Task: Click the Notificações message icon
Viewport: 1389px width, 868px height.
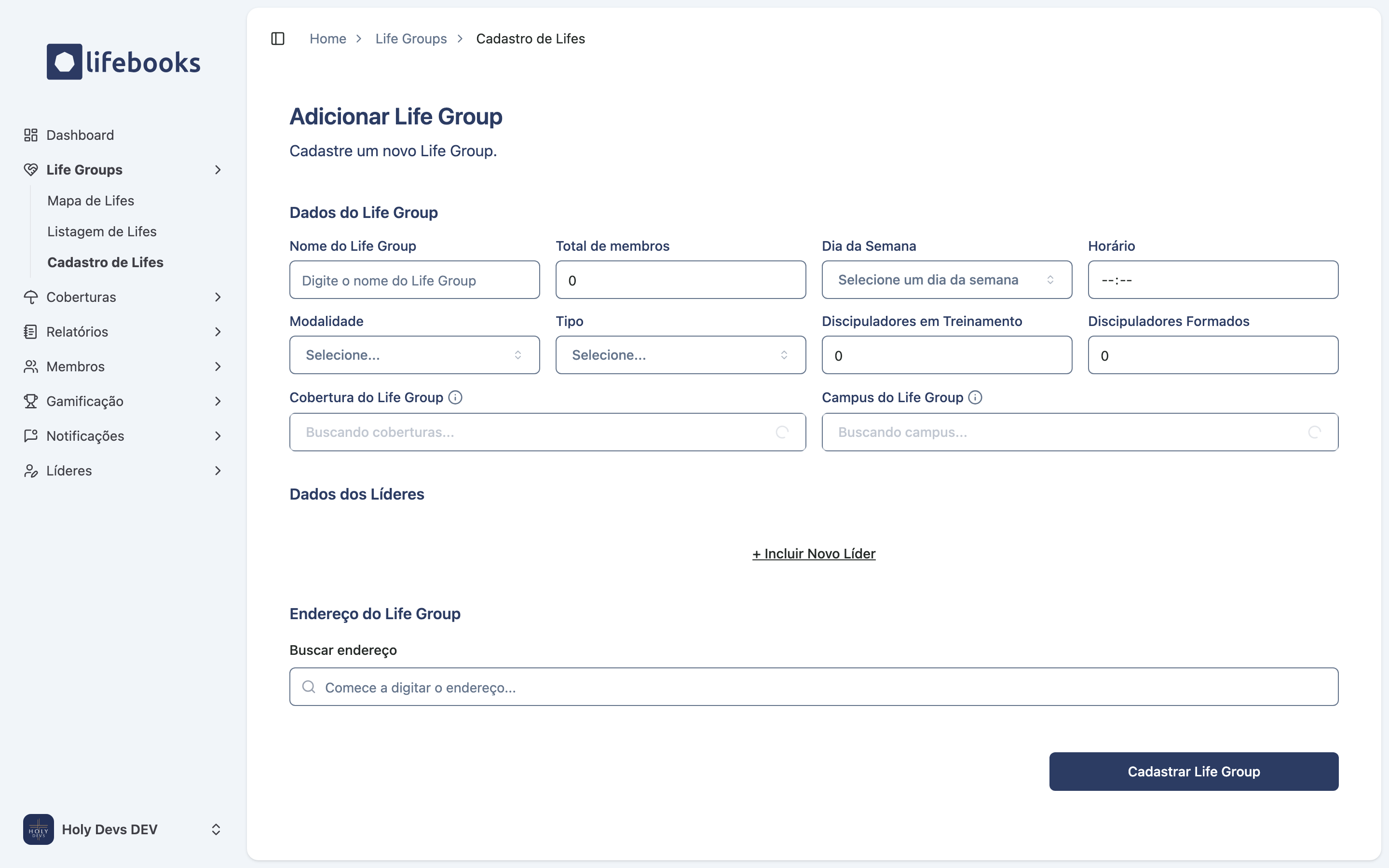Action: [x=30, y=436]
